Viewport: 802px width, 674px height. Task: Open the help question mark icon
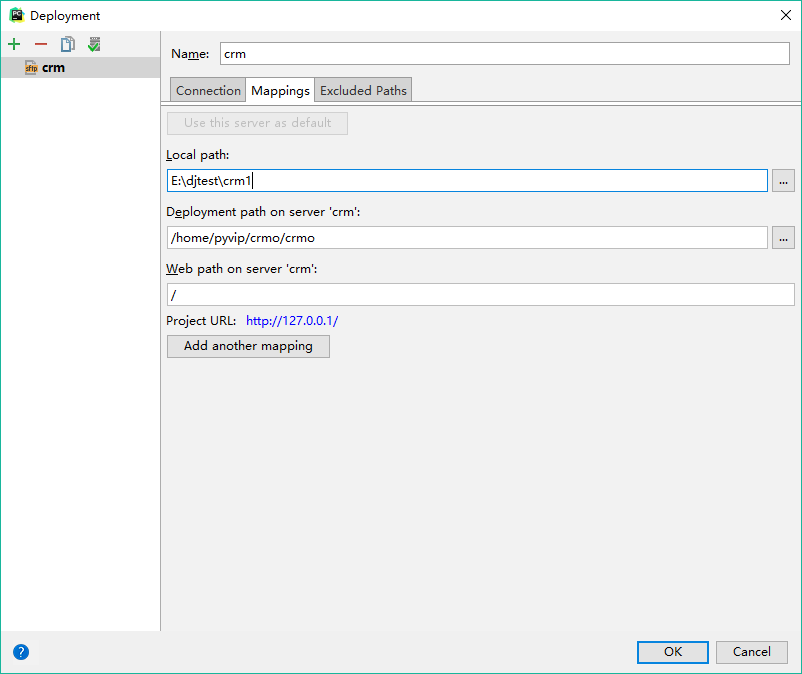pyautogui.click(x=21, y=652)
